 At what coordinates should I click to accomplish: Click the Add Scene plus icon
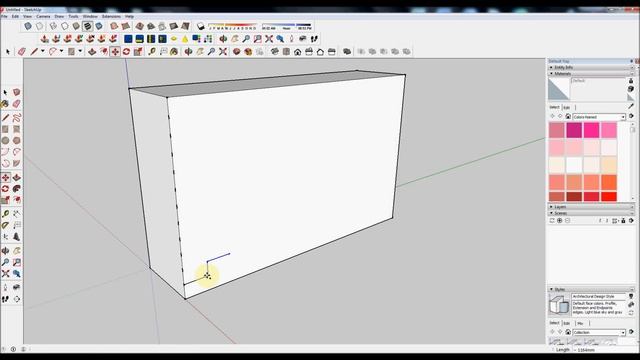tap(560, 220)
